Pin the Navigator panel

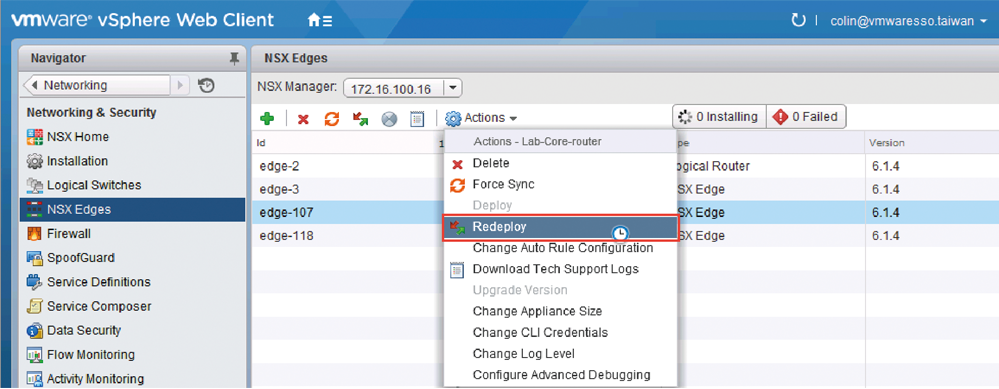coord(234,59)
